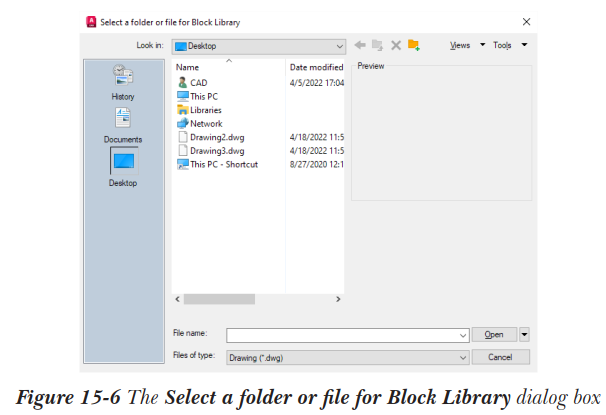Open the Views menu
The height and width of the screenshot is (415, 606).
pyautogui.click(x=460, y=45)
